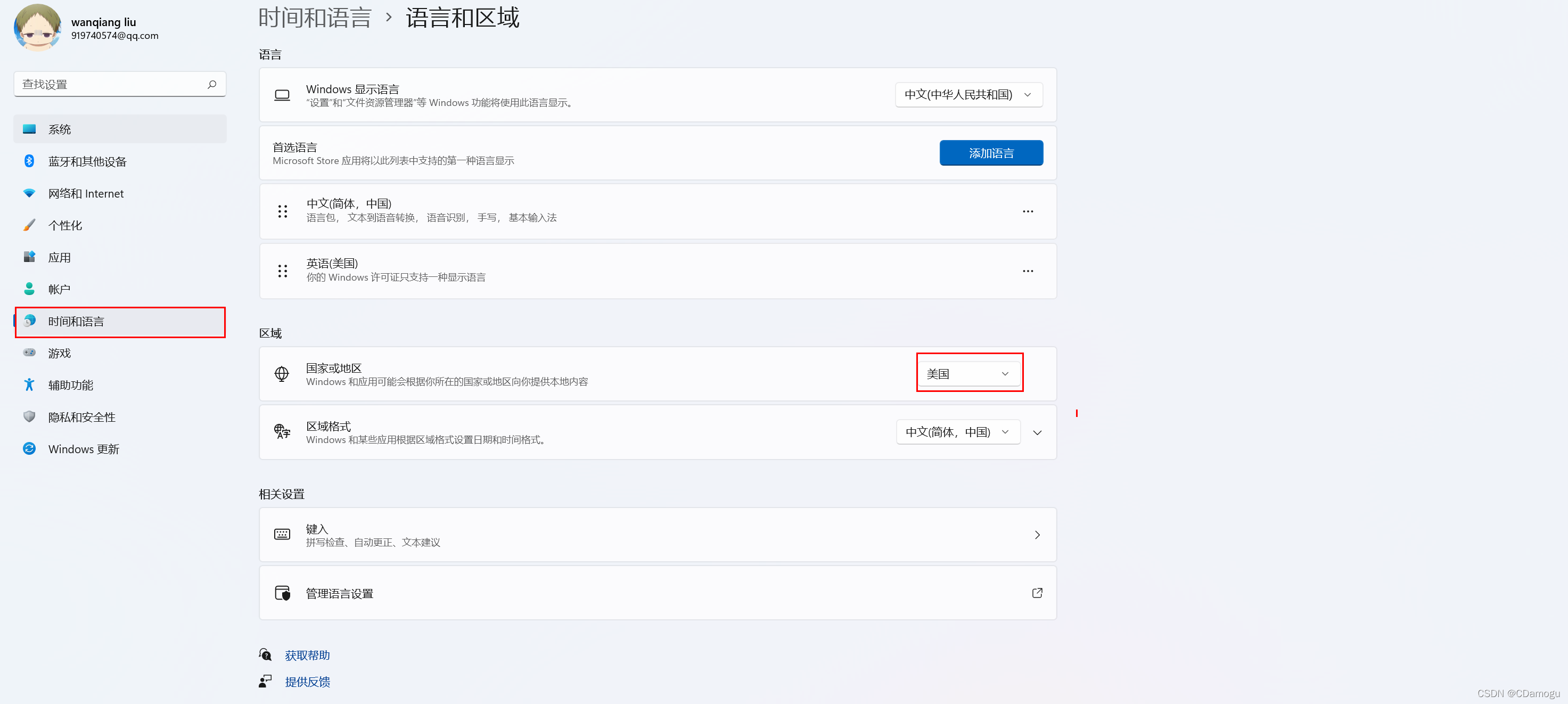Viewport: 1568px width, 704px height.
Task: Click the 辅助功能 accessibility icon
Action: tap(29, 385)
